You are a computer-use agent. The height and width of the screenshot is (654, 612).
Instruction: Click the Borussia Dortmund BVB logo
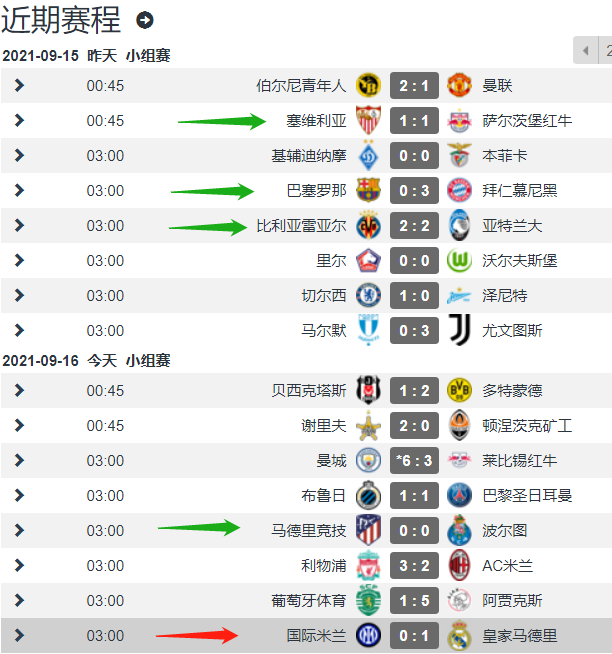(459, 390)
